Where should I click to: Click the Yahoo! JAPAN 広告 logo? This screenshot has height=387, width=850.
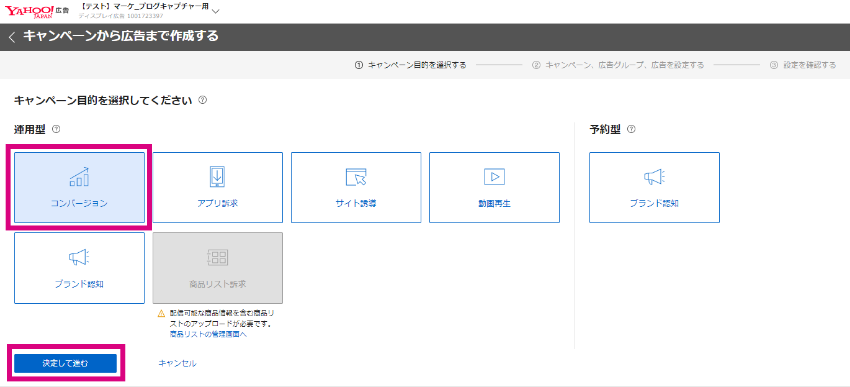pyautogui.click(x=37, y=10)
